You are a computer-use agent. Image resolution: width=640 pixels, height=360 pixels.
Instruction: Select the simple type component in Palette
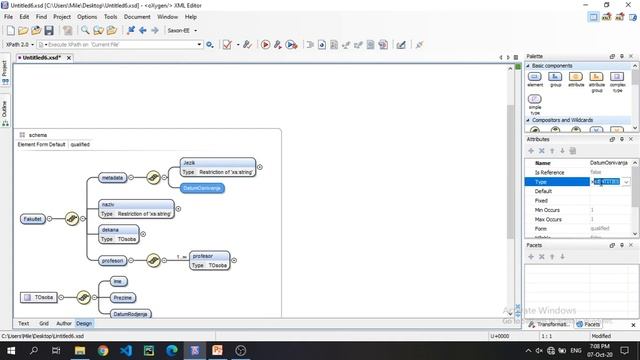[x=535, y=104]
